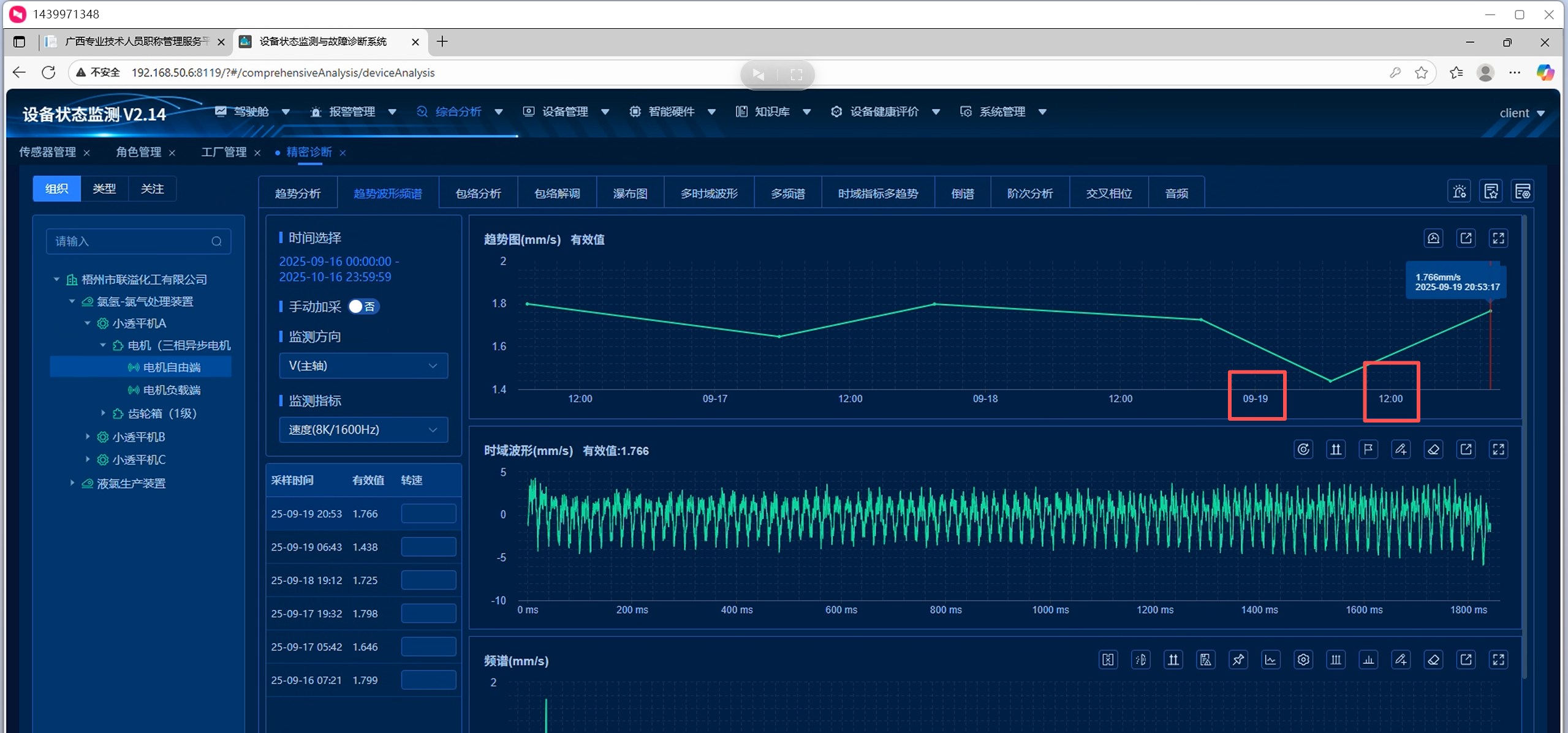
Task: Toggle the double-cursor icon on the time waveform
Action: (x=1336, y=449)
